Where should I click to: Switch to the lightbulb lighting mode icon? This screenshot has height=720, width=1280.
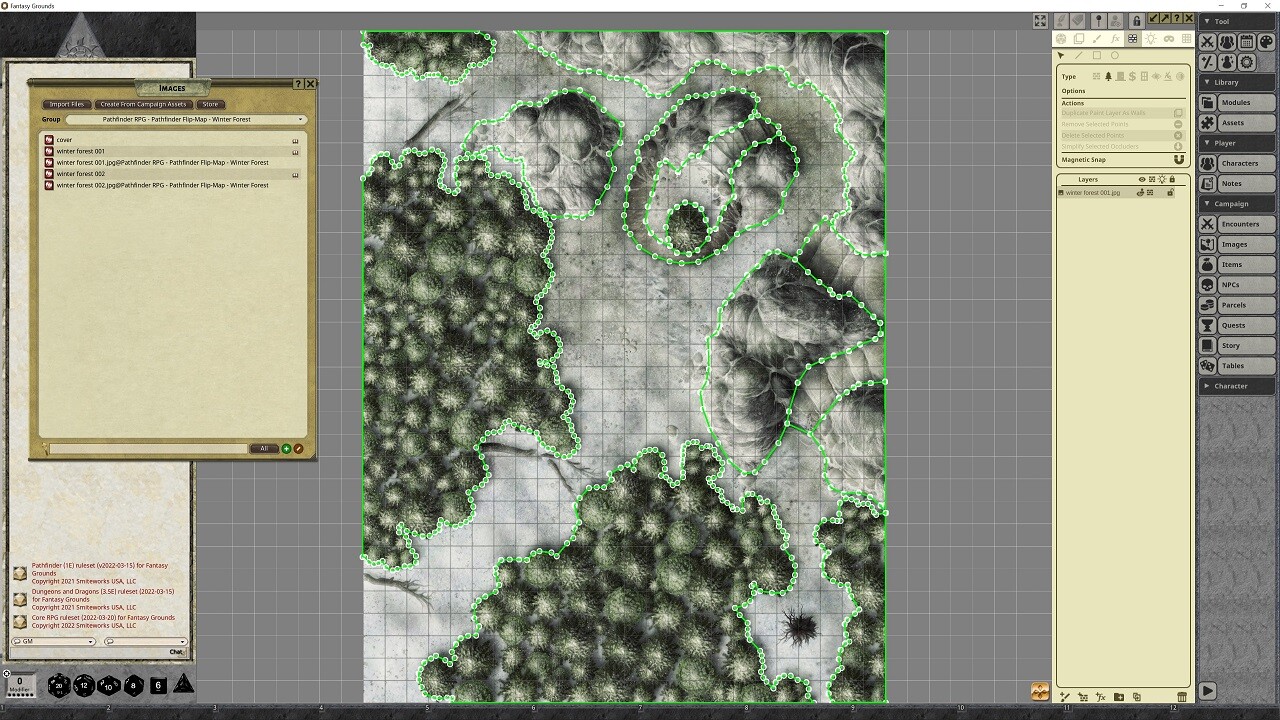pos(1151,39)
